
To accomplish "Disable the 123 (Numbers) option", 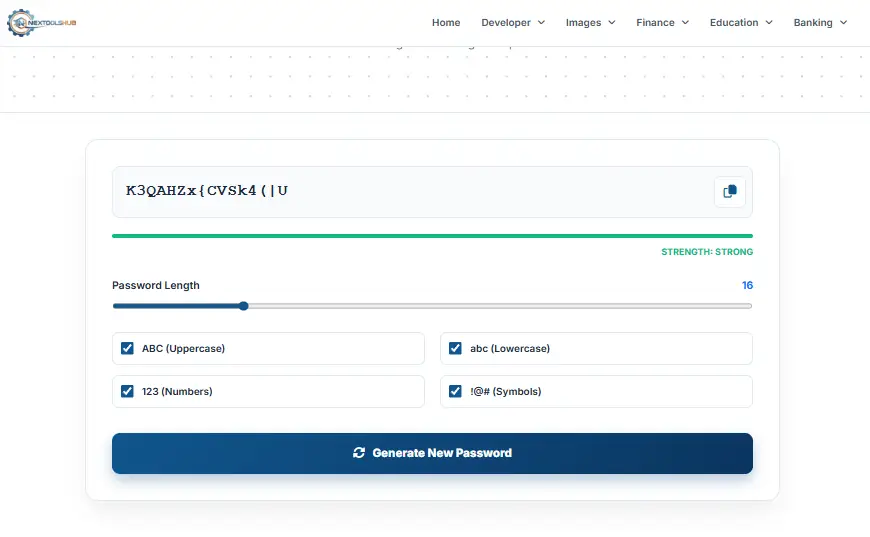I will point(127,392).
